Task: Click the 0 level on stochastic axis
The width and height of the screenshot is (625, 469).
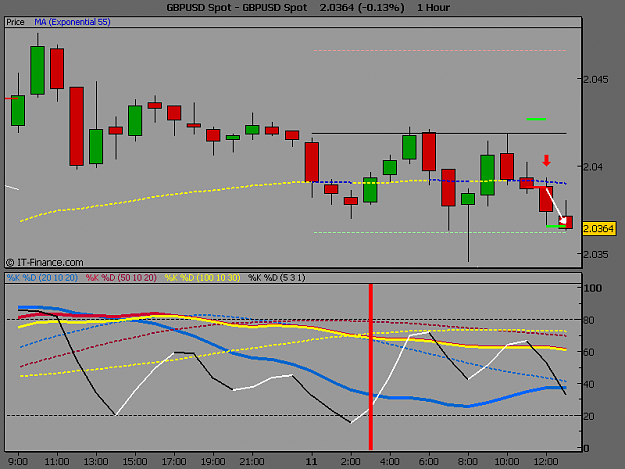Action: (x=586, y=448)
